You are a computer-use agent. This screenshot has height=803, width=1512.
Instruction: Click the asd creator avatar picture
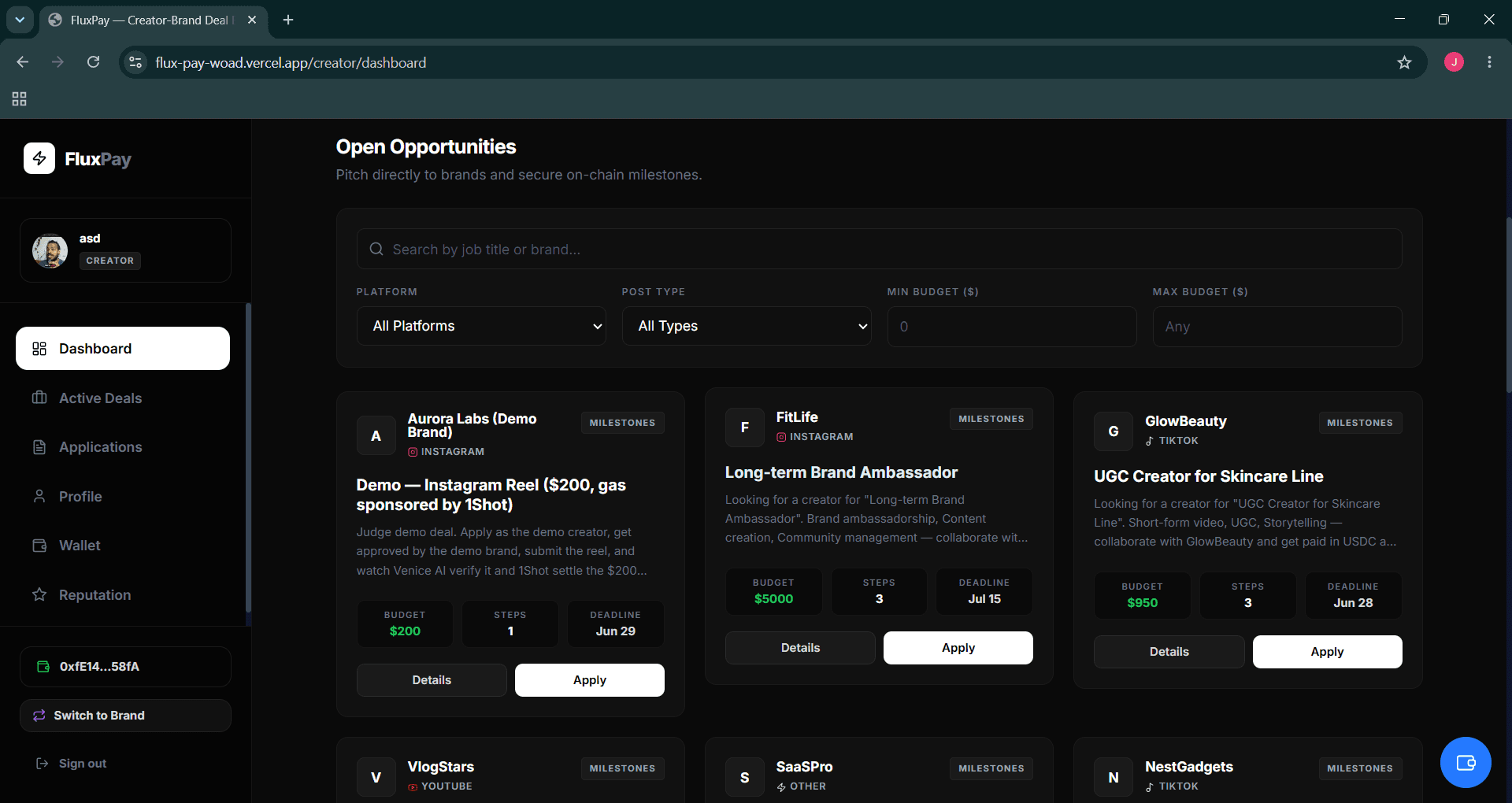point(50,250)
